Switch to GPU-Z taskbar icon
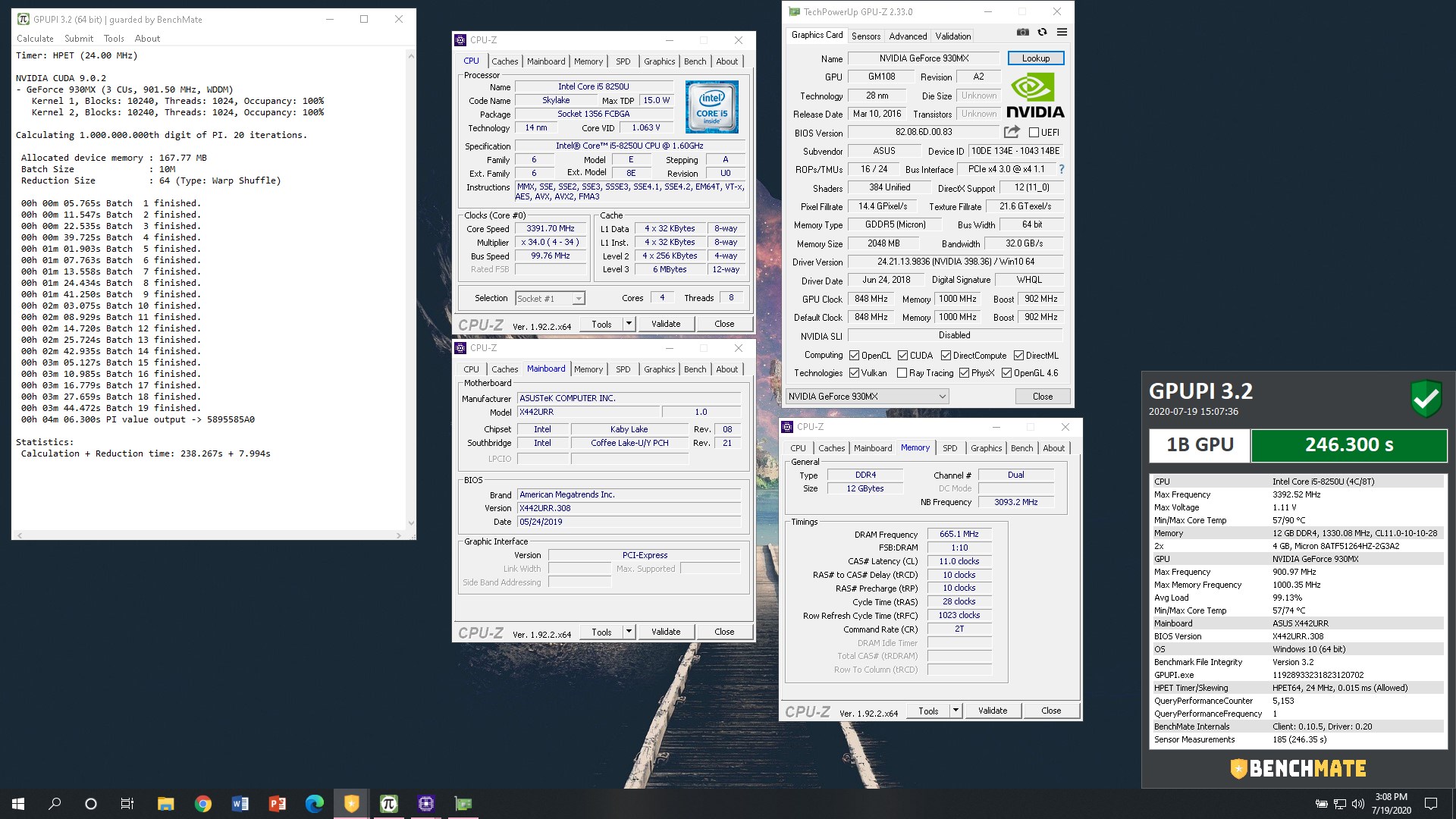This screenshot has height=819, width=1456. [463, 804]
